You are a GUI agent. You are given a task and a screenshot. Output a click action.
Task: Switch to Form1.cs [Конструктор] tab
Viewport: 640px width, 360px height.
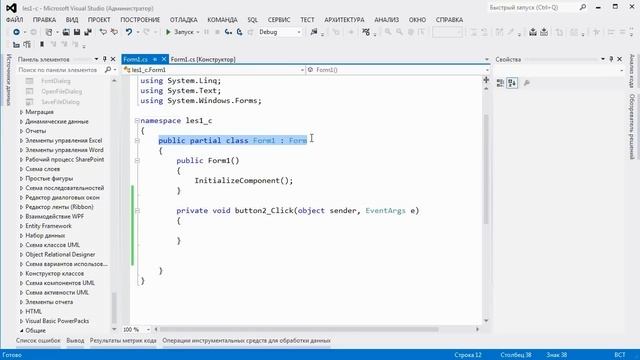tap(203, 59)
